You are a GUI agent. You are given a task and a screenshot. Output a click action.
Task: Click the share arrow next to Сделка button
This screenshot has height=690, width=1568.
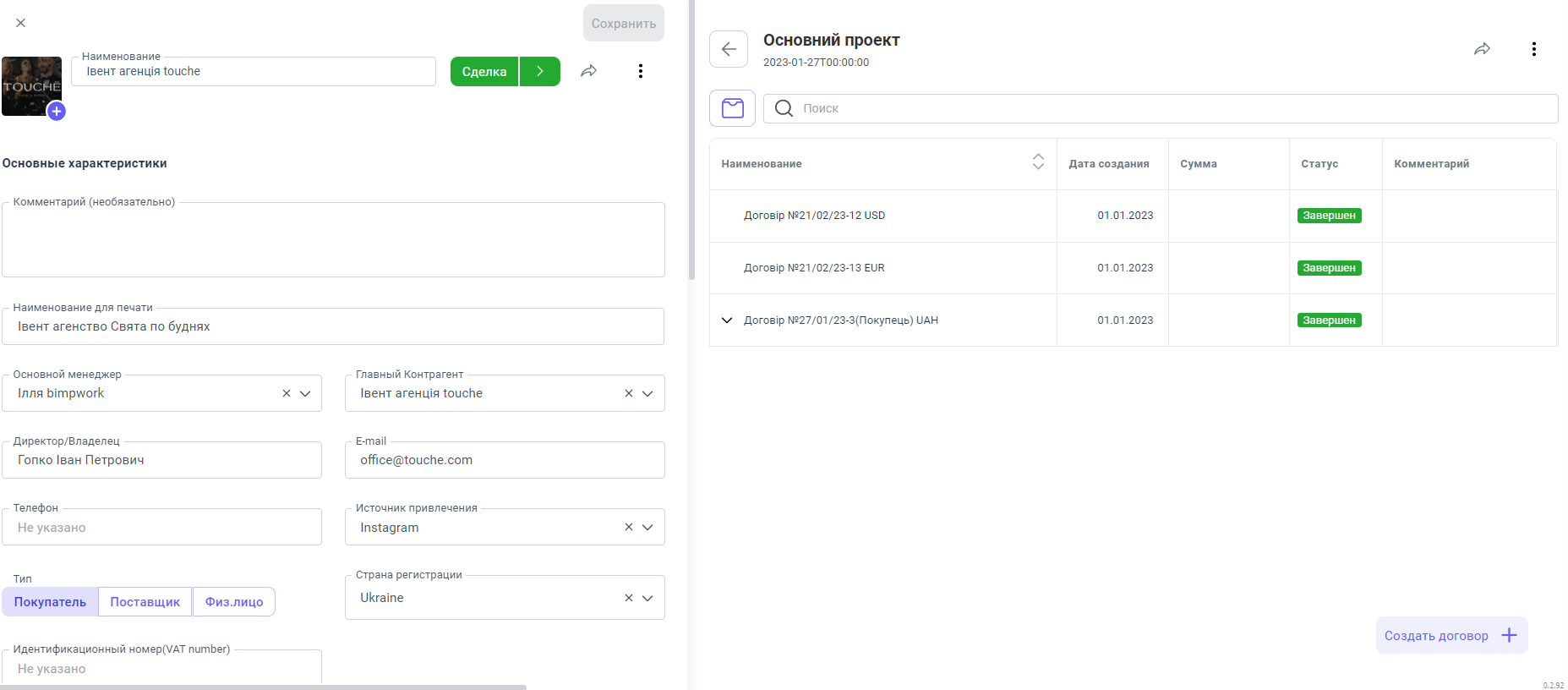(589, 71)
